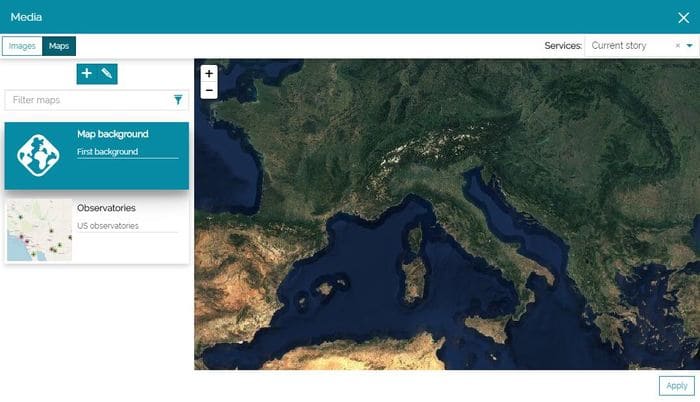Viewport: 700px width, 402px height.
Task: Focus the Filter maps field
Action: tap(88, 100)
